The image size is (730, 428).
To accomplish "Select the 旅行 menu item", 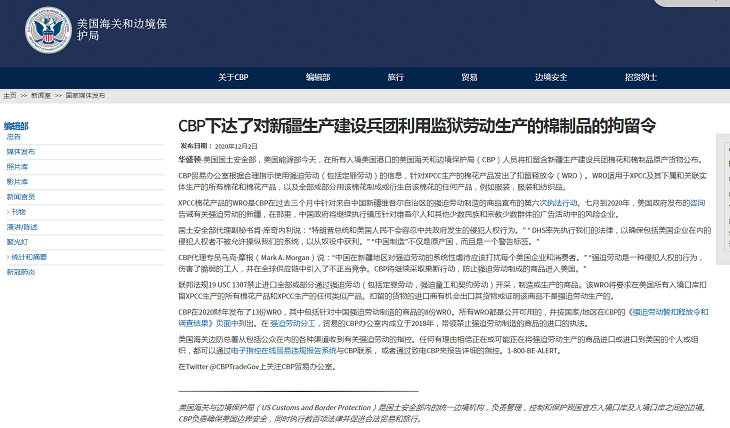I will 396,77.
